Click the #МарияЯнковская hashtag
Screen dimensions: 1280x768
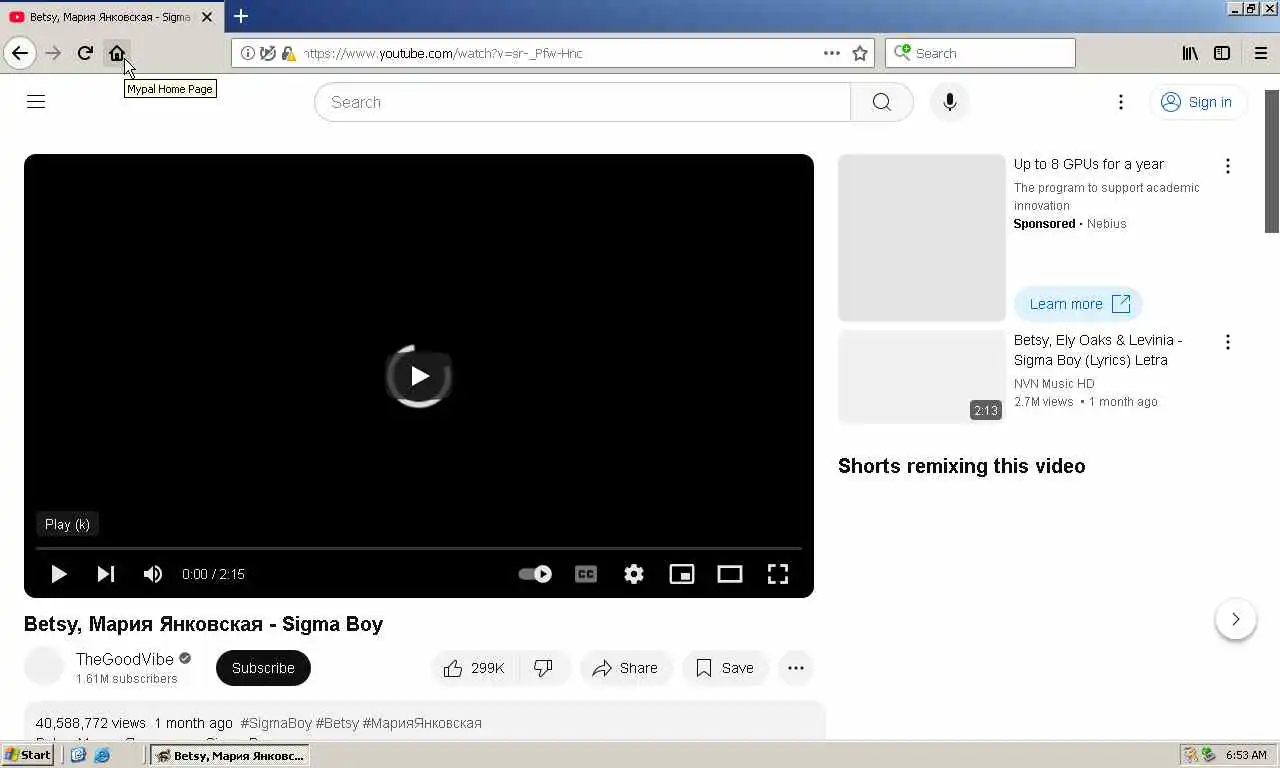pyautogui.click(x=422, y=723)
